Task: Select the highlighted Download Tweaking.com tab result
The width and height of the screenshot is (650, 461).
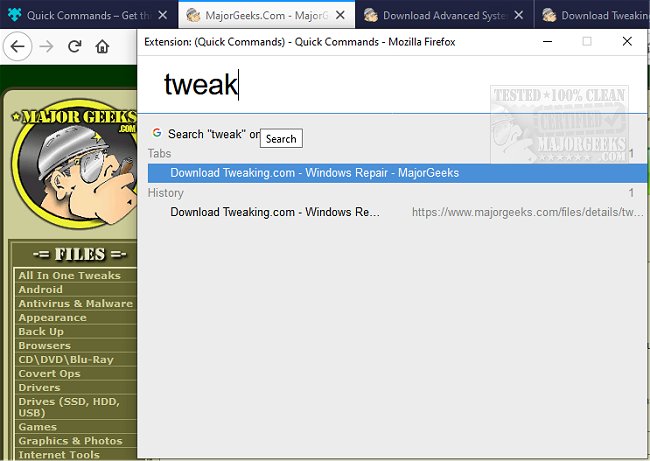Action: [x=397, y=173]
